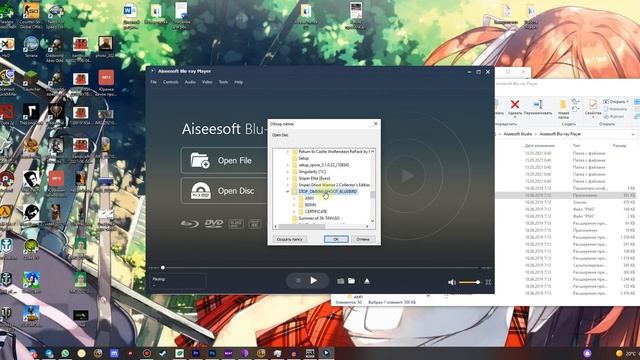Click the Steam taskbar icon
This screenshot has width=640, height=360.
tap(163, 353)
